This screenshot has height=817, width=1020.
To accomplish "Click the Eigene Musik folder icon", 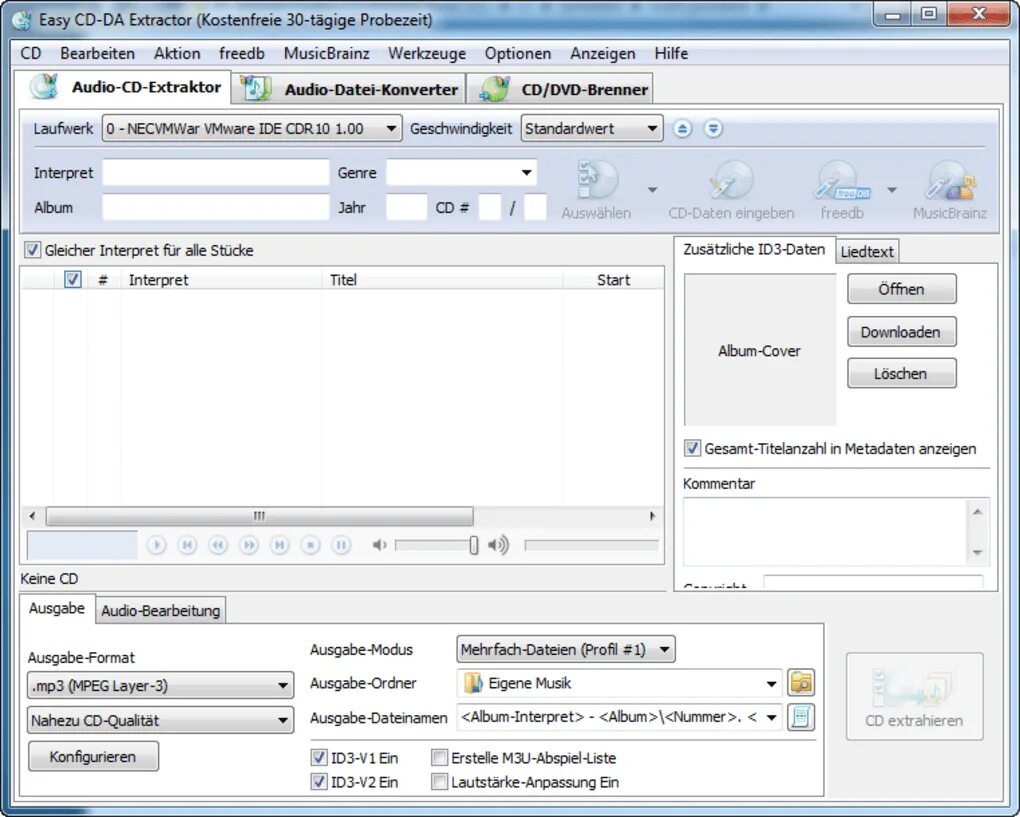I will [x=474, y=683].
